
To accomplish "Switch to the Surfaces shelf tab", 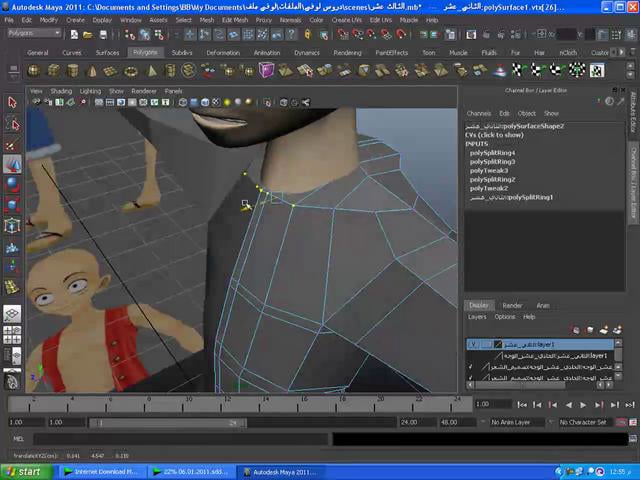I will (x=107, y=53).
